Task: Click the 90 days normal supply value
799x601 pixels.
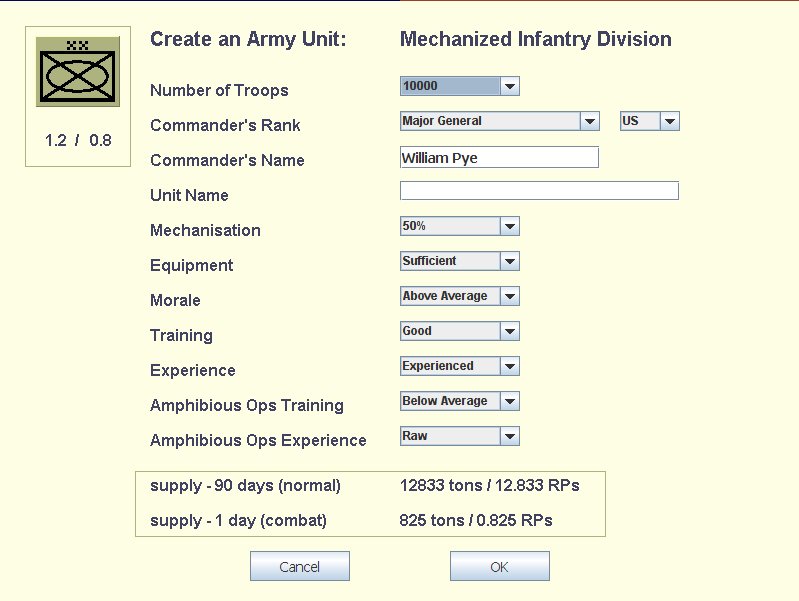Action: 489,486
